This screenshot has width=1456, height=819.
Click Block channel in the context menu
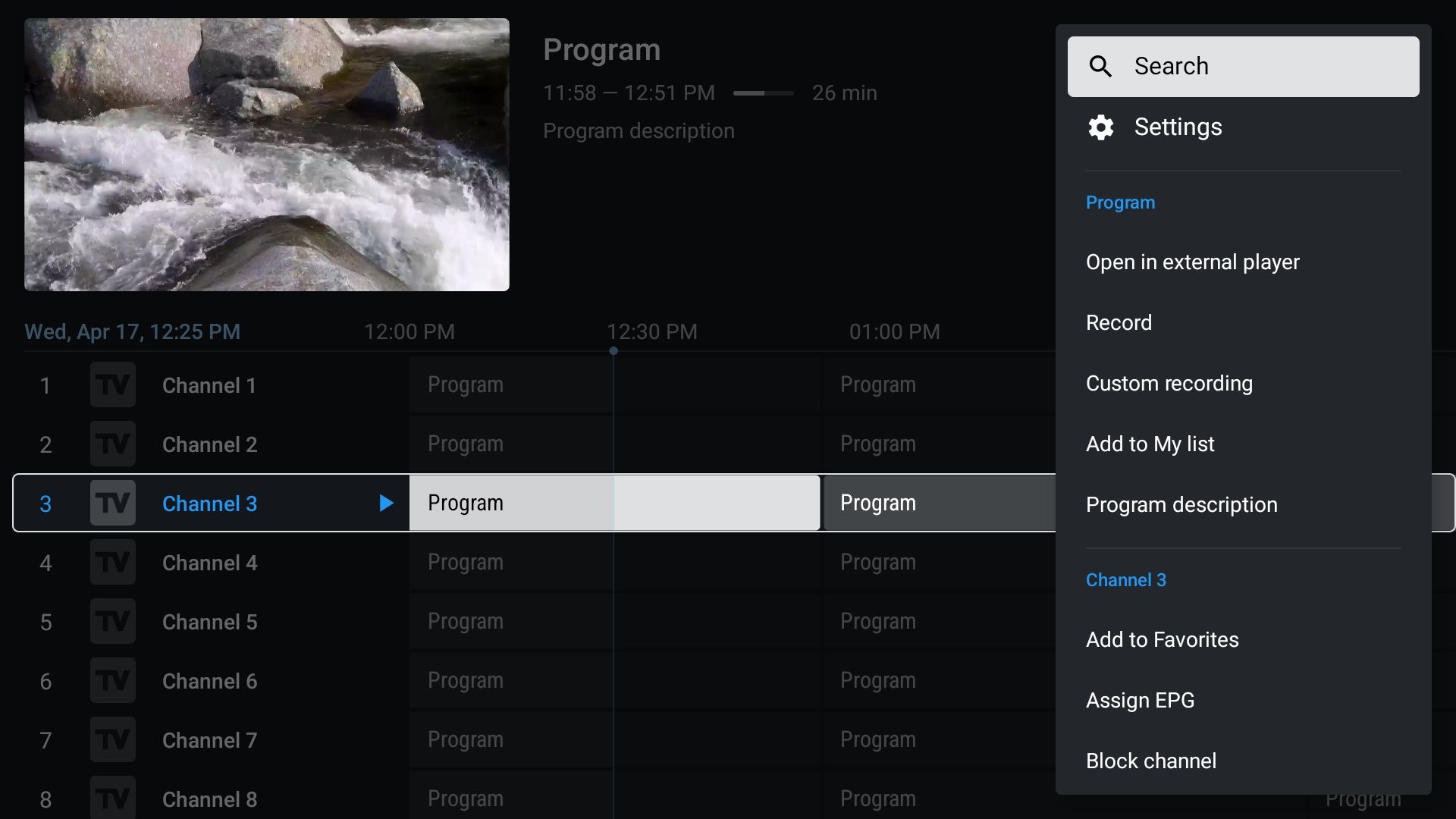[x=1151, y=760]
